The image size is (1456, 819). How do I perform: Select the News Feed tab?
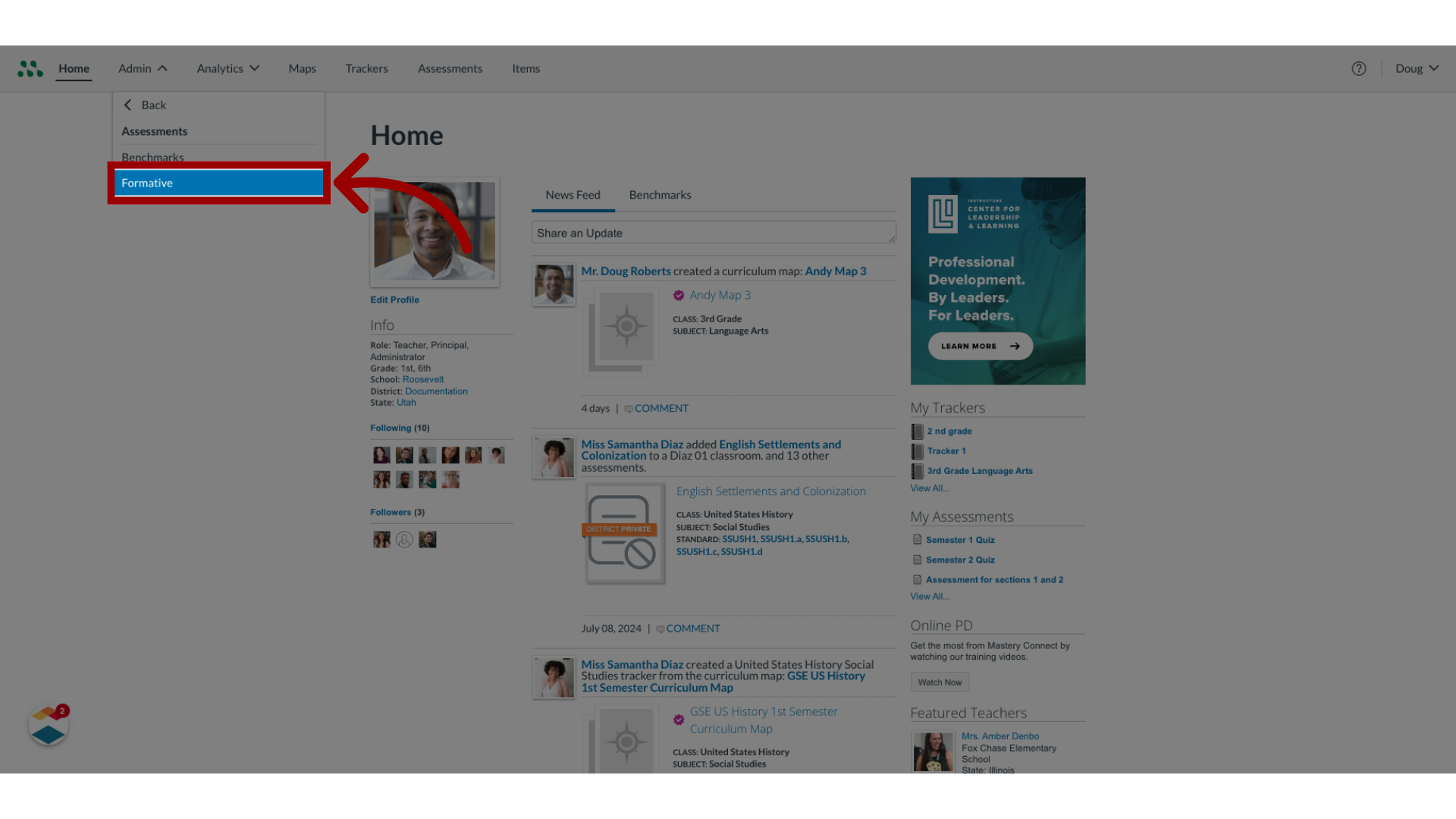tap(573, 194)
